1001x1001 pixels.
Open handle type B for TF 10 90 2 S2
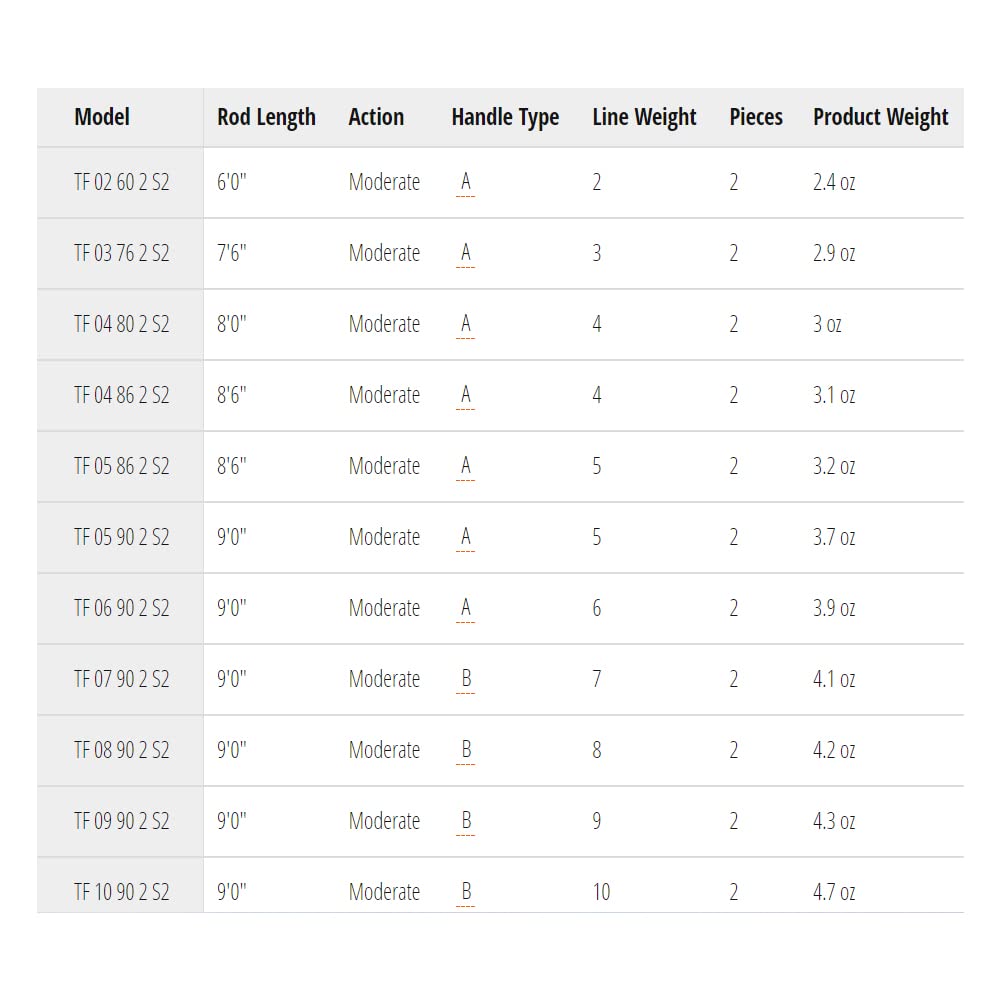(466, 893)
